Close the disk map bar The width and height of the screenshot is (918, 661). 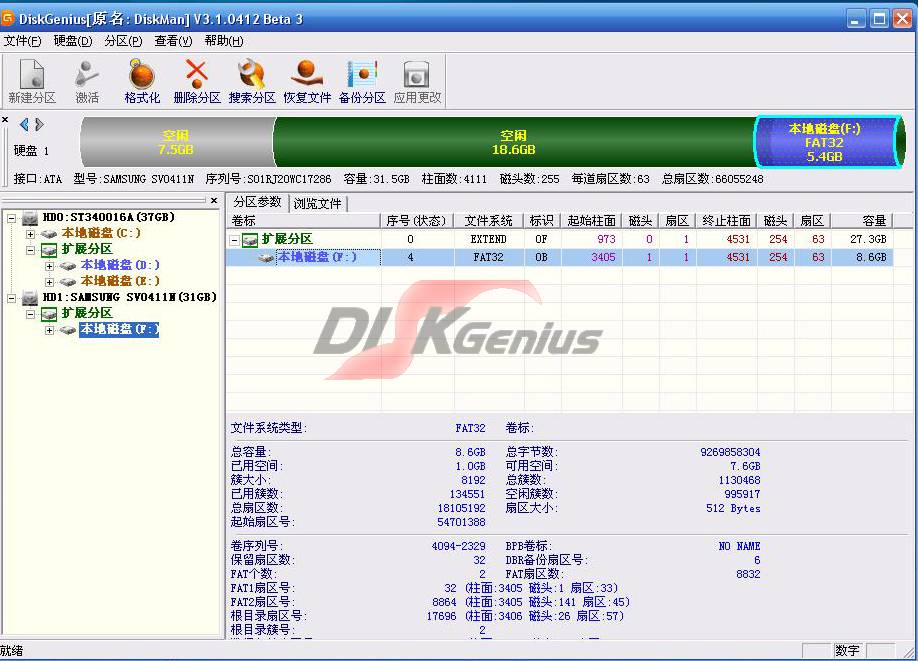(x=5, y=119)
